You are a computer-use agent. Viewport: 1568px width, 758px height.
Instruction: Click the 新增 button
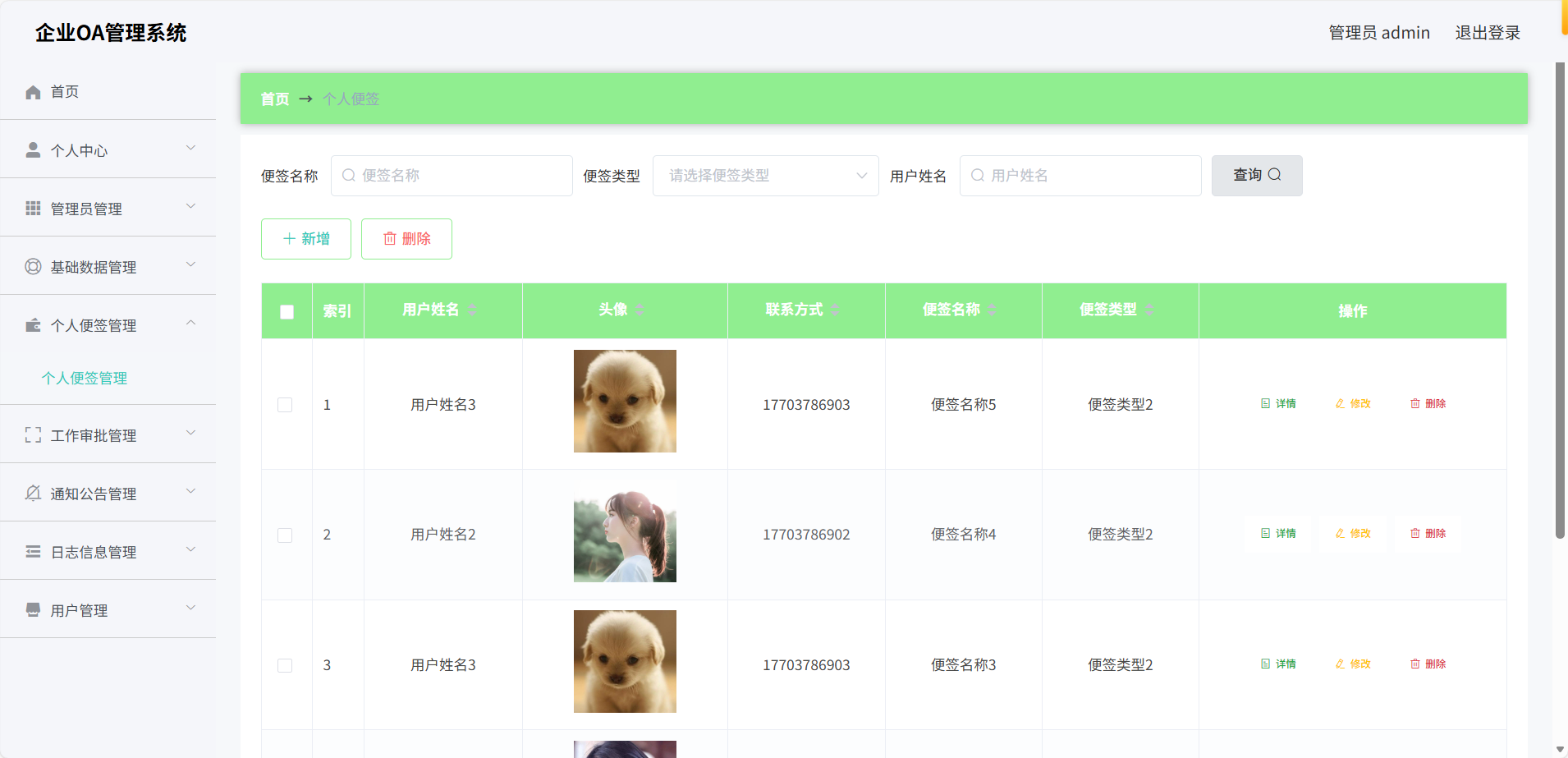click(x=306, y=239)
